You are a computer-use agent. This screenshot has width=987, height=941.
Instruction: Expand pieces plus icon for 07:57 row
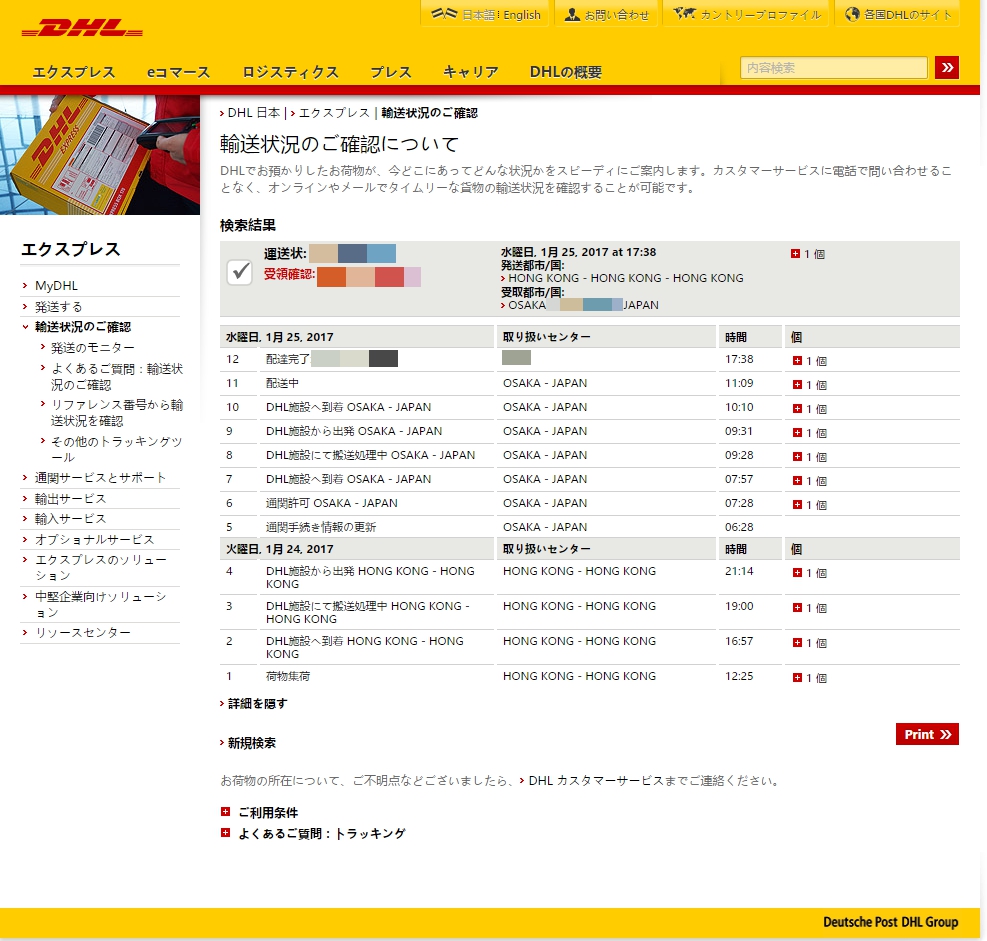(797, 480)
